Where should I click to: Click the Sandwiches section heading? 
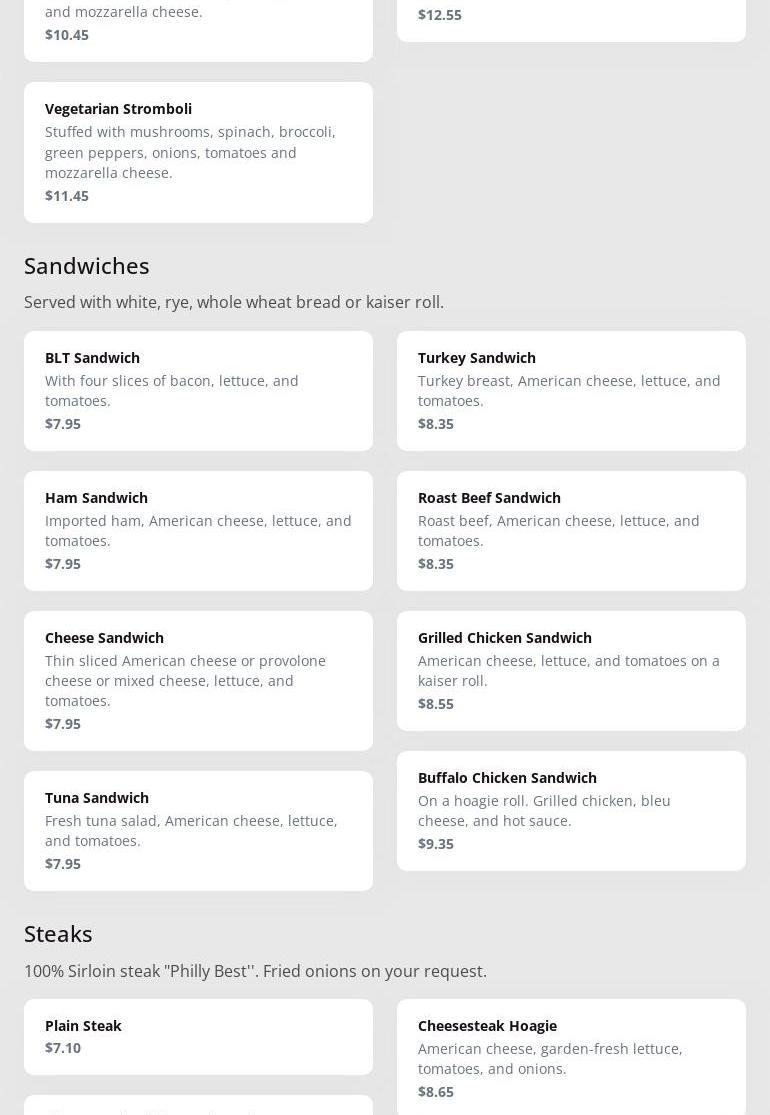87,266
